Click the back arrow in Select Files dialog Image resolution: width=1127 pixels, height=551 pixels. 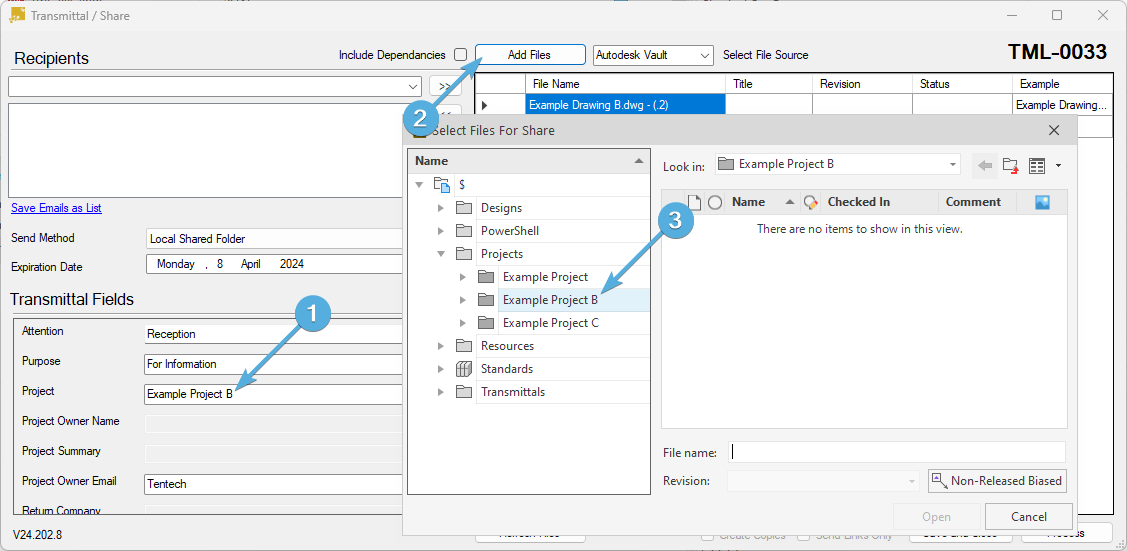(x=985, y=165)
